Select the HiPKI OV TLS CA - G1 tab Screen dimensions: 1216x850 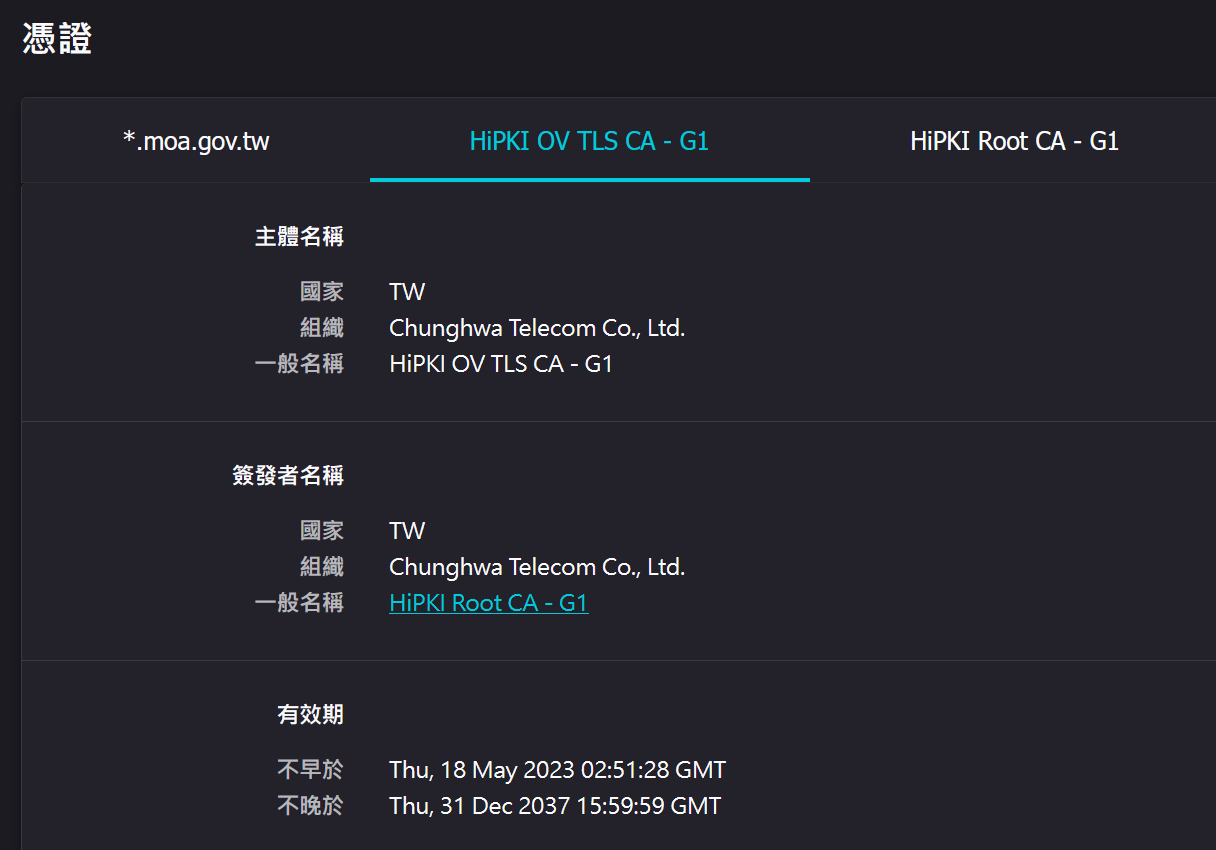[590, 141]
